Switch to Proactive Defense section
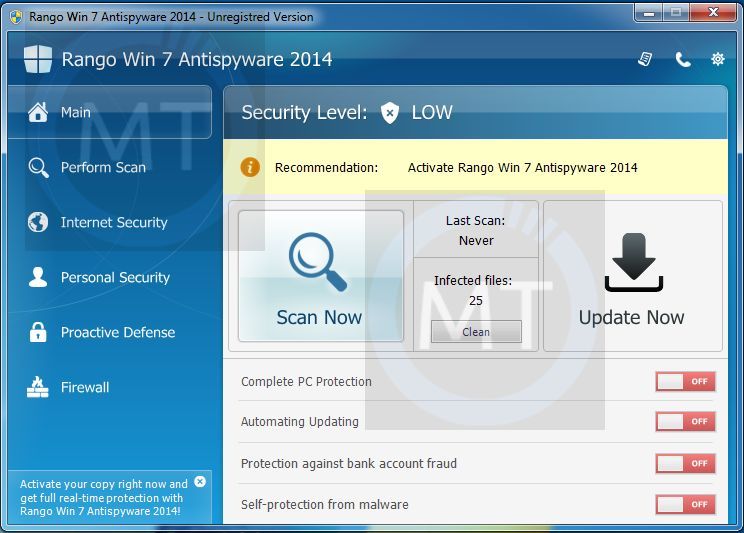Screen dimensions: 744x533 (110, 332)
